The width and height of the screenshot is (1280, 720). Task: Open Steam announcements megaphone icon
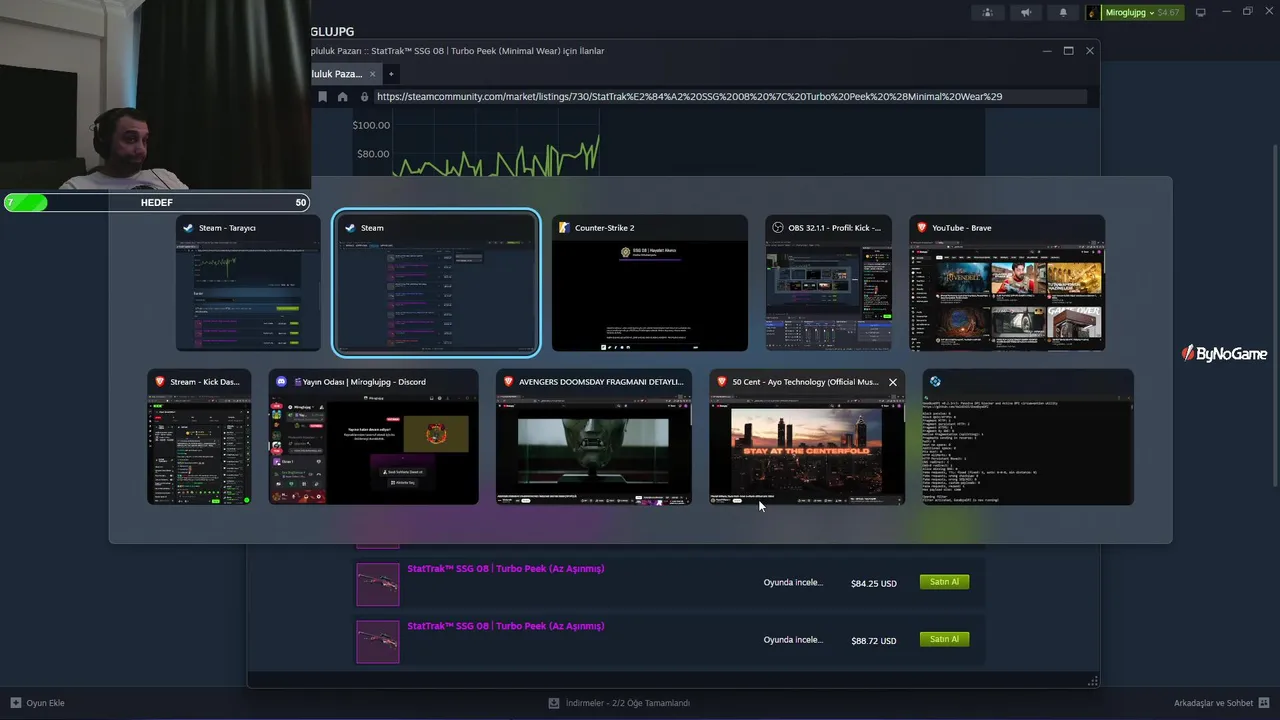point(1025,13)
